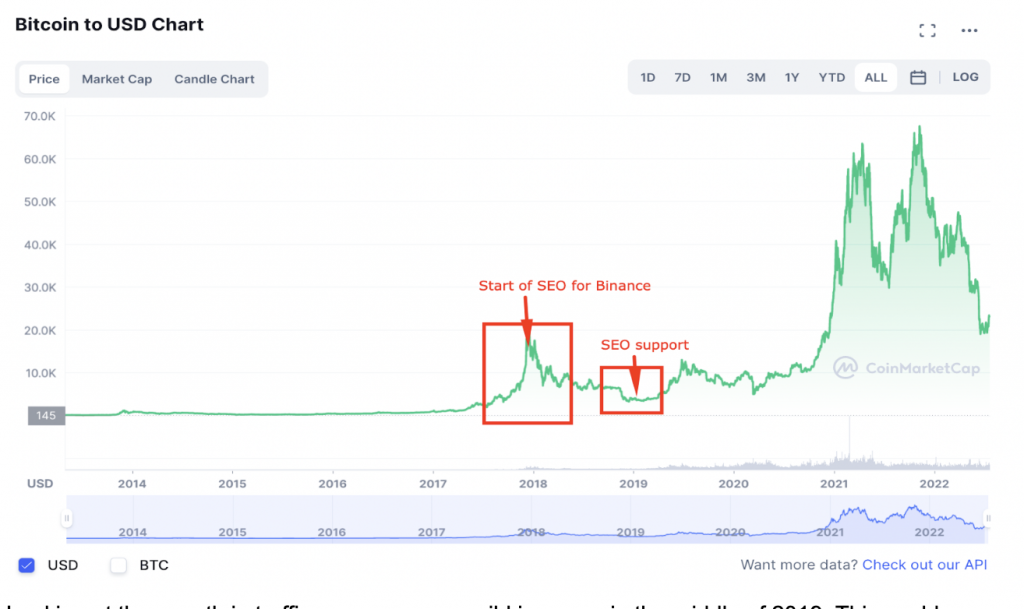Select the YTD time range
The height and width of the screenshot is (609, 1024).
831,78
